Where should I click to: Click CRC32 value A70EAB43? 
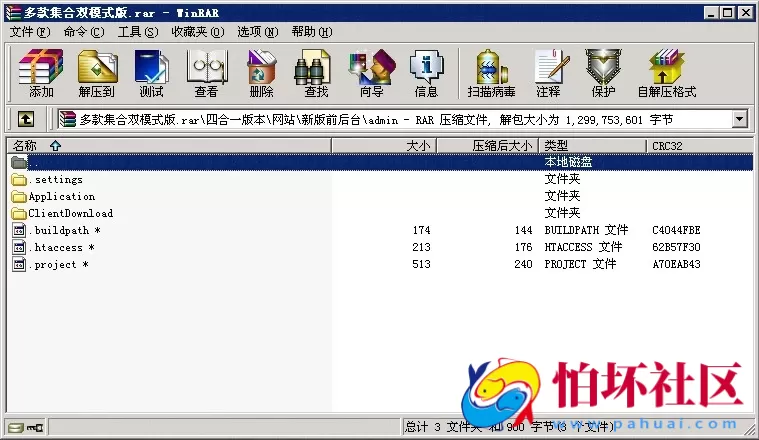coord(676,264)
